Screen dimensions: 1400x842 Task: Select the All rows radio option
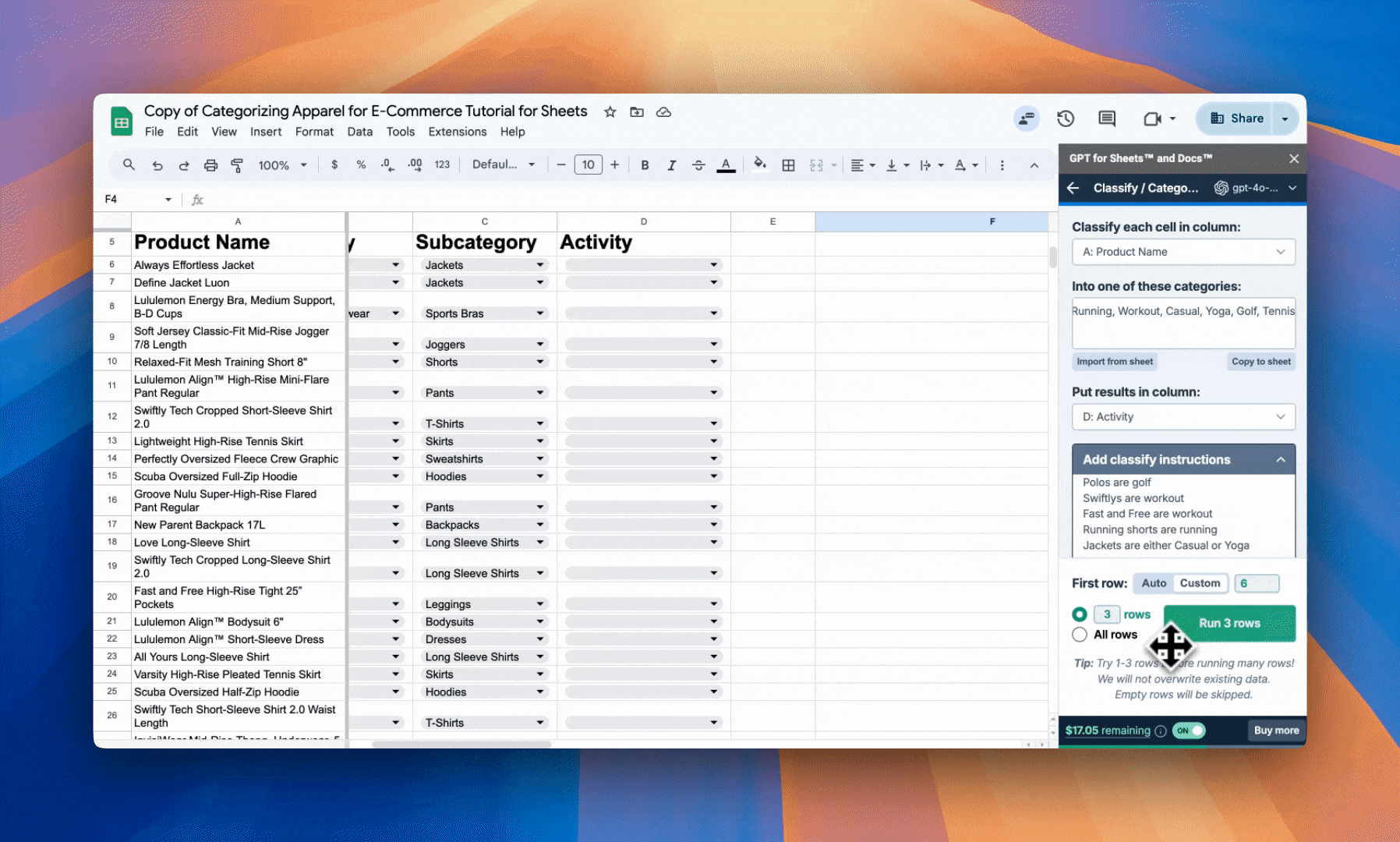(x=1080, y=635)
